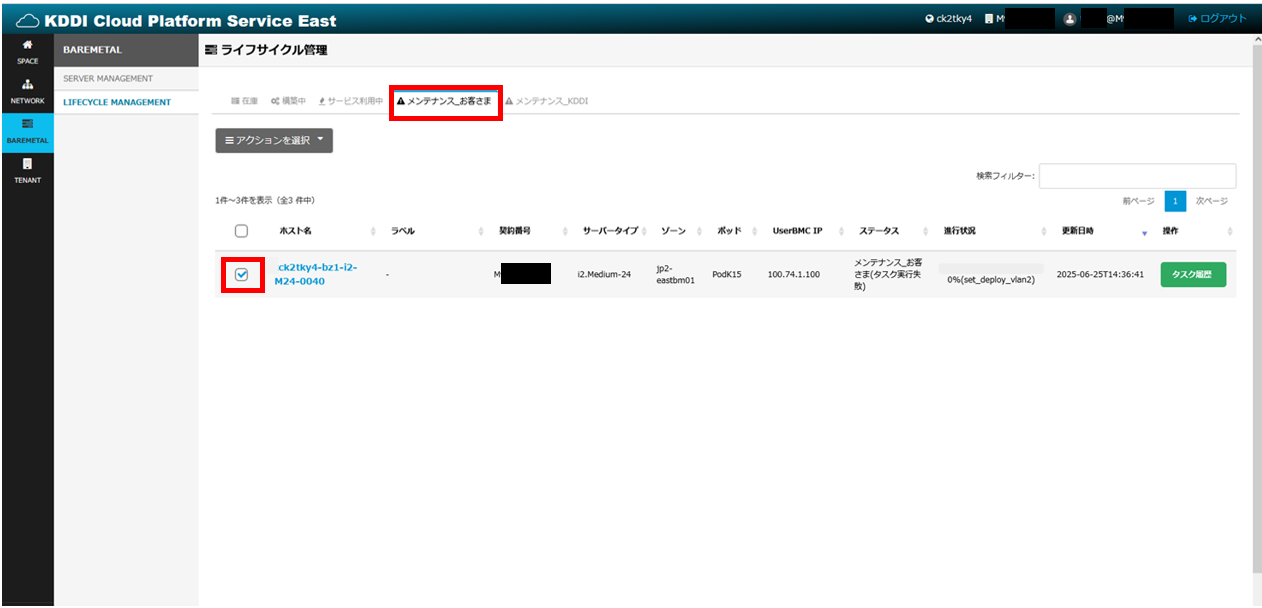Open the アクションを選択 dropdown
1262x608 pixels.
point(274,141)
